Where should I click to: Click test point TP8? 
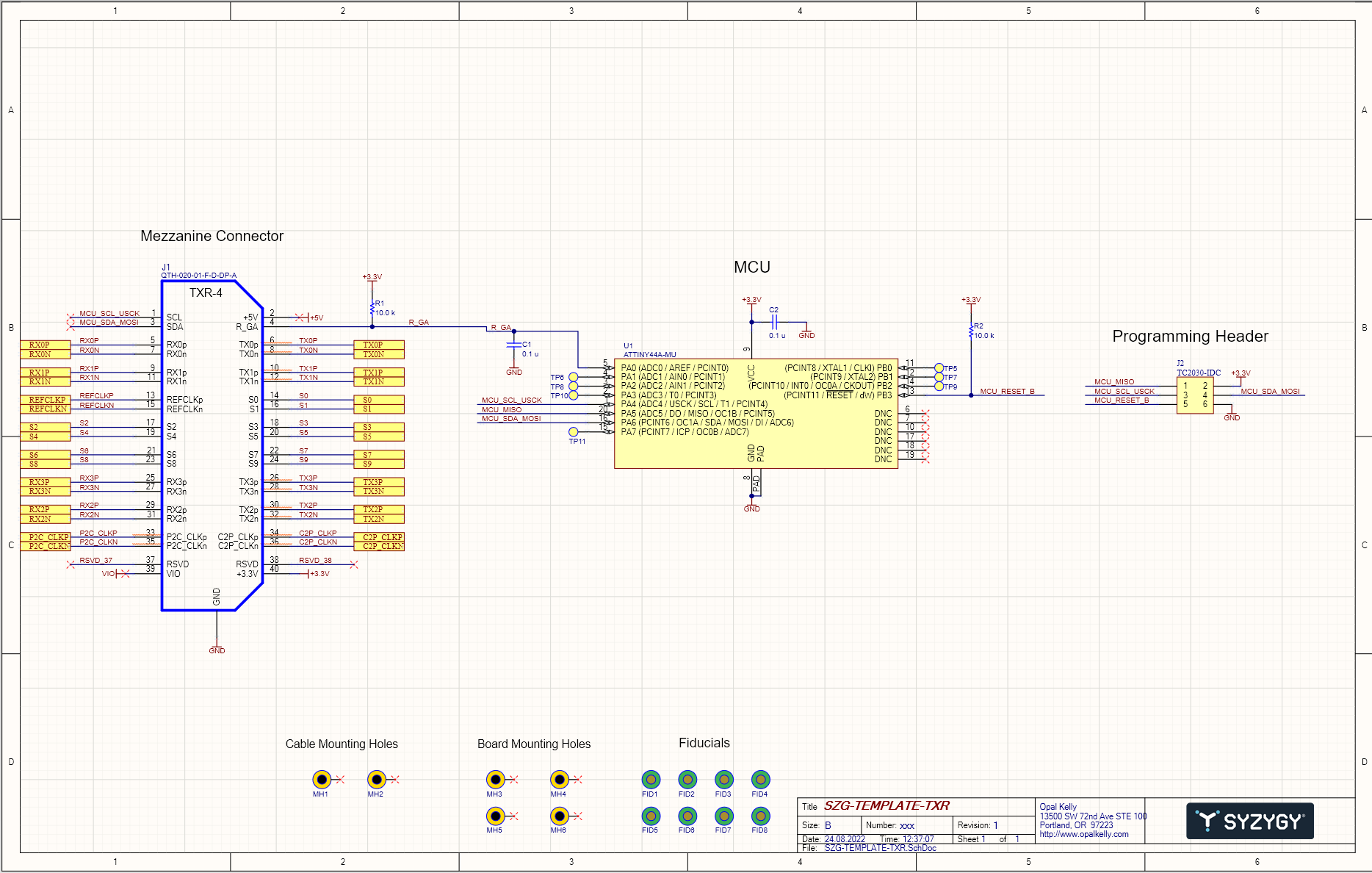coord(574,387)
